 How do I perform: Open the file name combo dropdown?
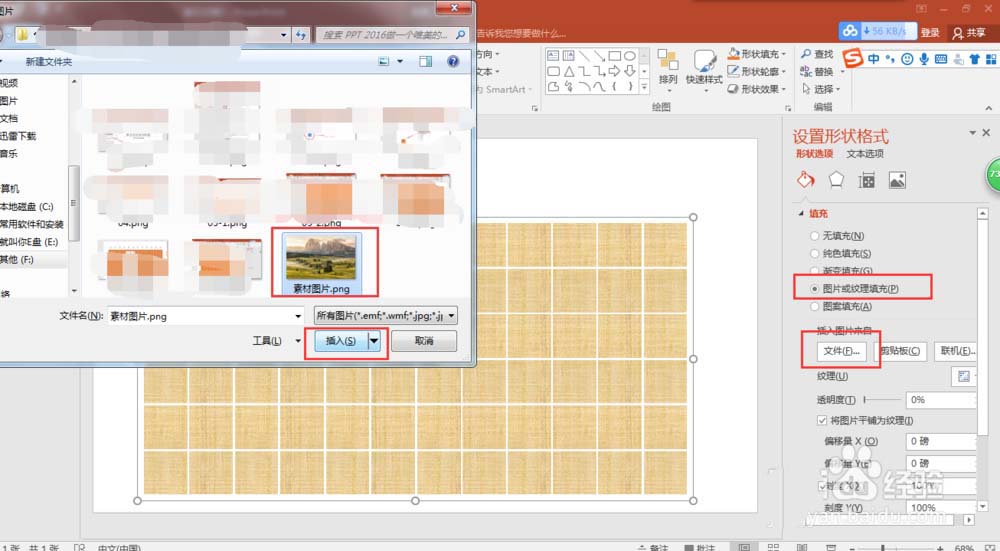(298, 316)
